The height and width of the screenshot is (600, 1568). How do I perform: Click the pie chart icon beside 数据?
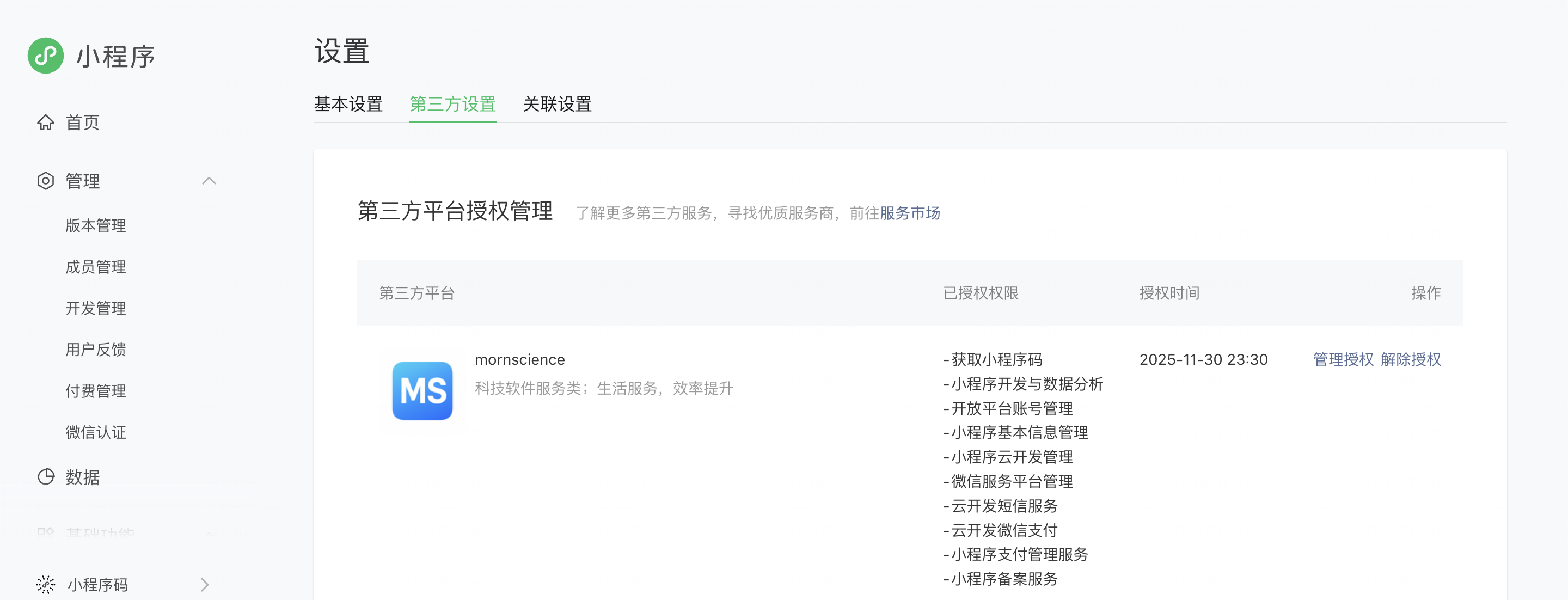pos(46,476)
